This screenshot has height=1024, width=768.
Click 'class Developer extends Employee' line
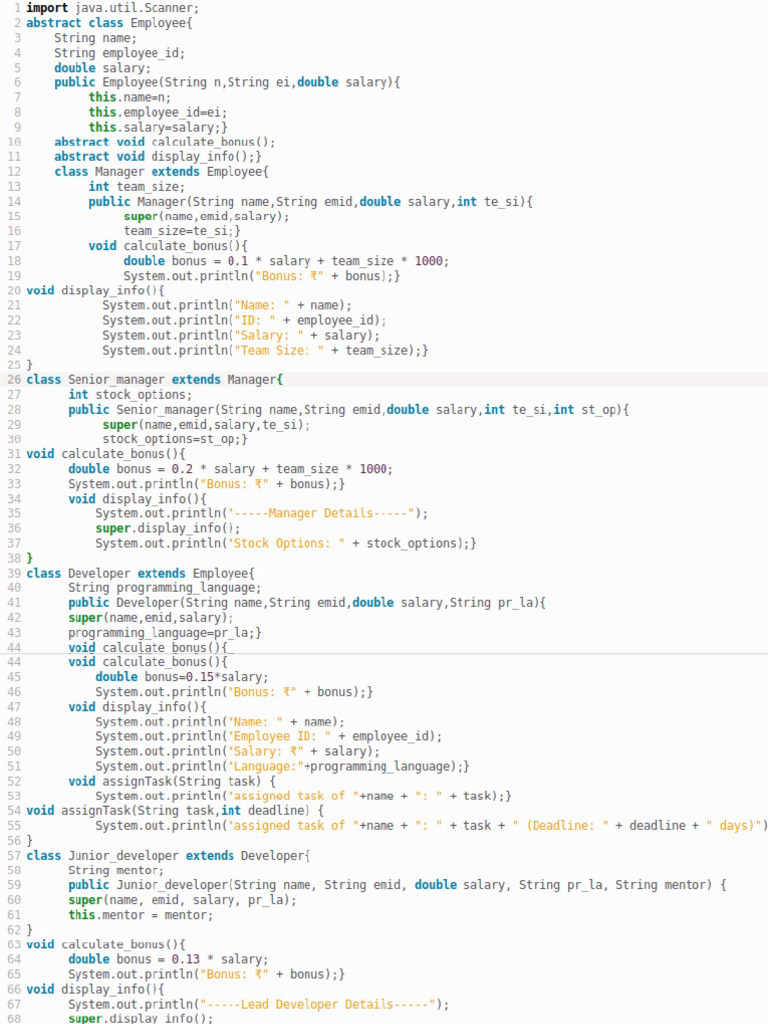pyautogui.click(x=140, y=573)
